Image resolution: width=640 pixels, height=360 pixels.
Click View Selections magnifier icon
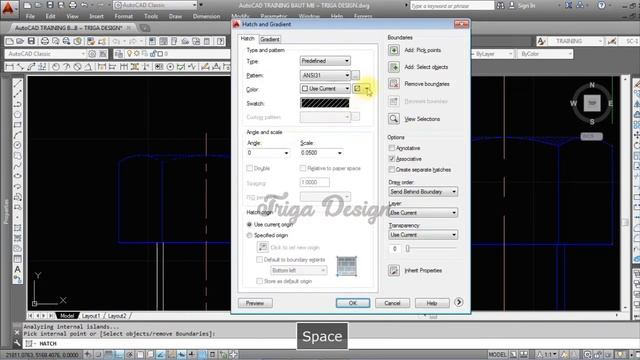click(393, 119)
